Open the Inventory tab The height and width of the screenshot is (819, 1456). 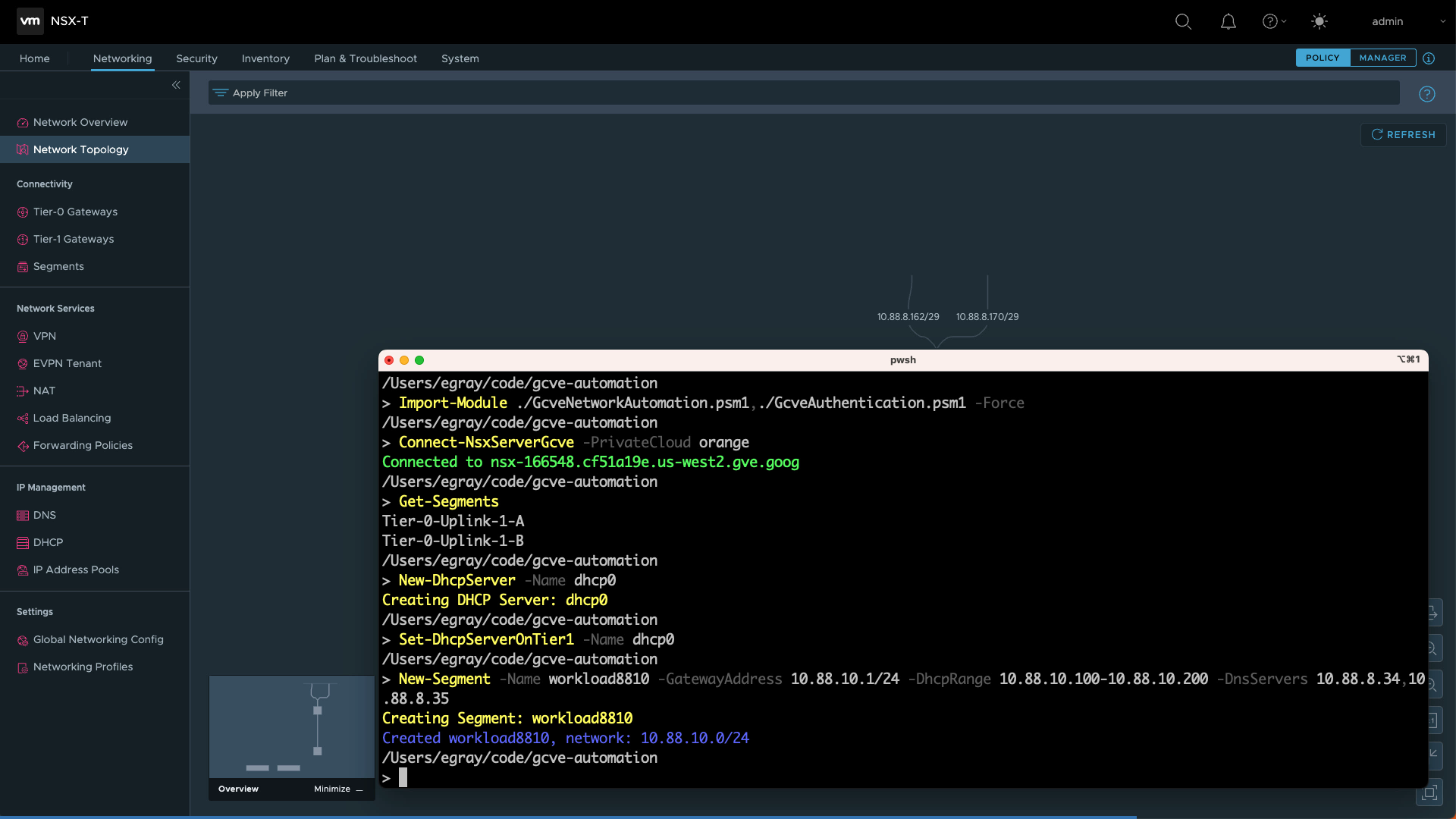tap(265, 58)
